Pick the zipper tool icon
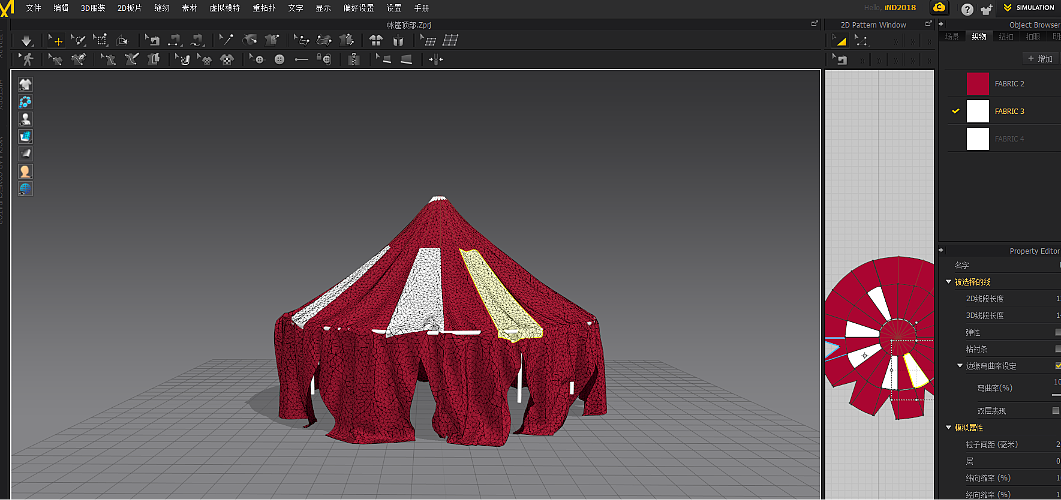Viewport: 1061px width, 500px height. pyautogui.click(x=353, y=60)
